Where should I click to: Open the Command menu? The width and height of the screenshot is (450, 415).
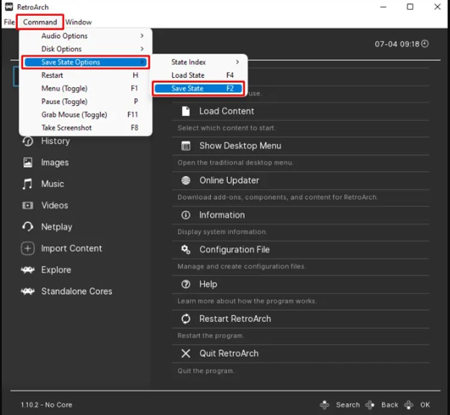coord(40,22)
